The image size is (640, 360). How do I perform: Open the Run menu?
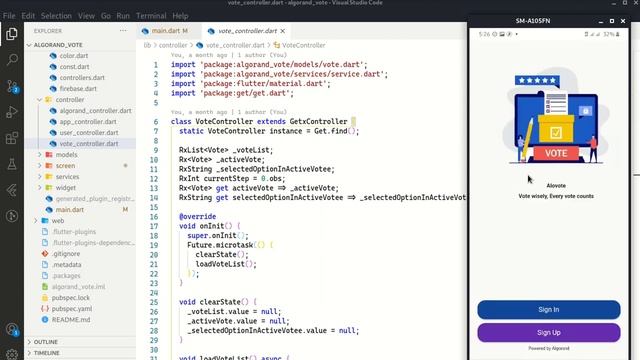(123, 16)
